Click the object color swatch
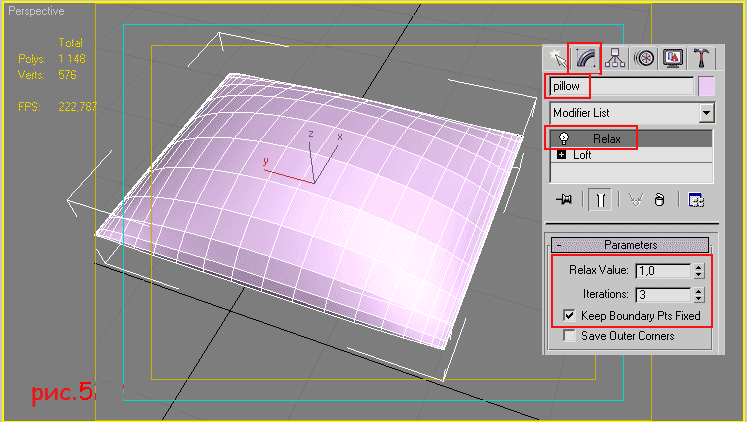 [x=706, y=86]
